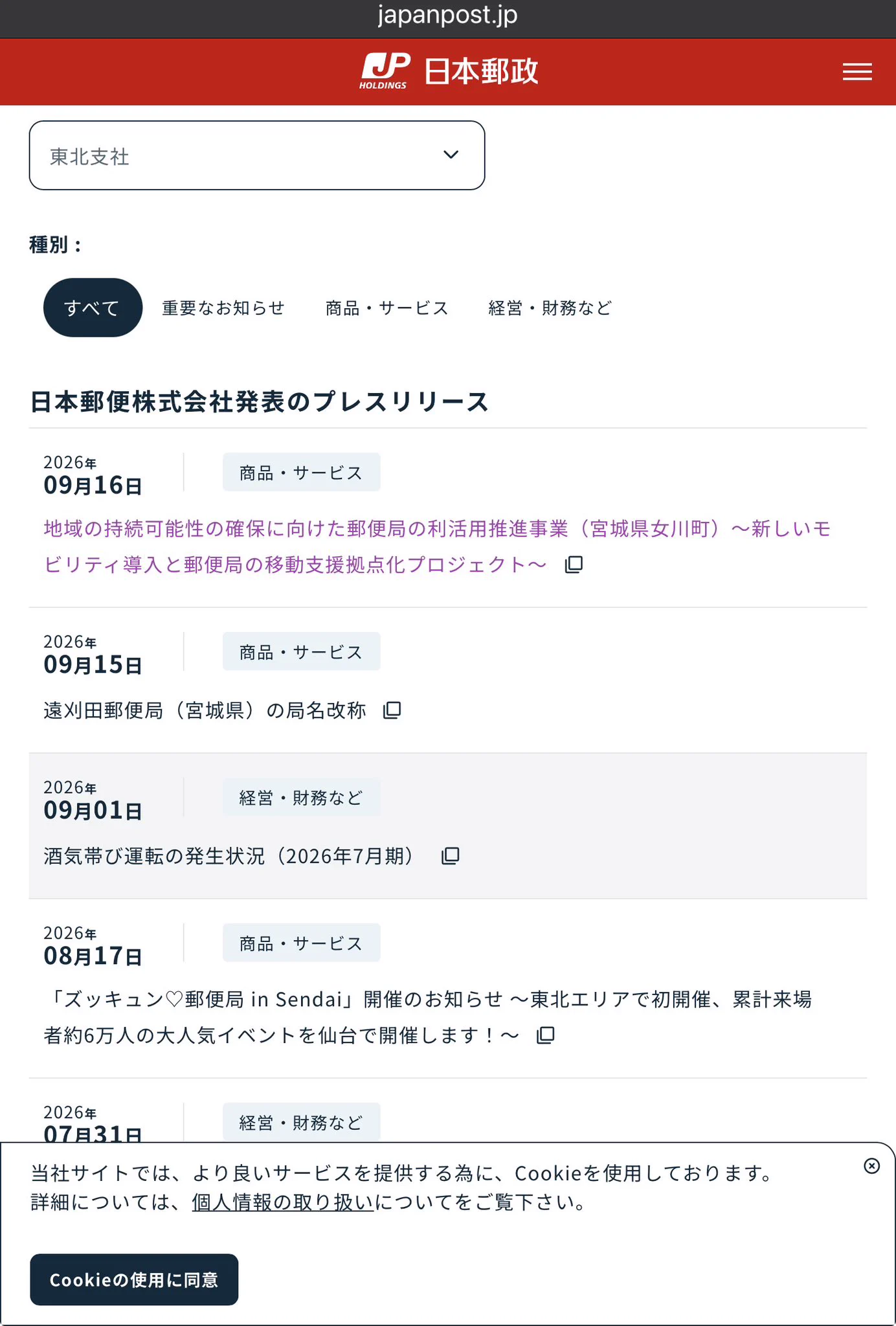Click new-window icon next to 酒気帯び運転 item
This screenshot has height=1326, width=896.
(x=451, y=856)
